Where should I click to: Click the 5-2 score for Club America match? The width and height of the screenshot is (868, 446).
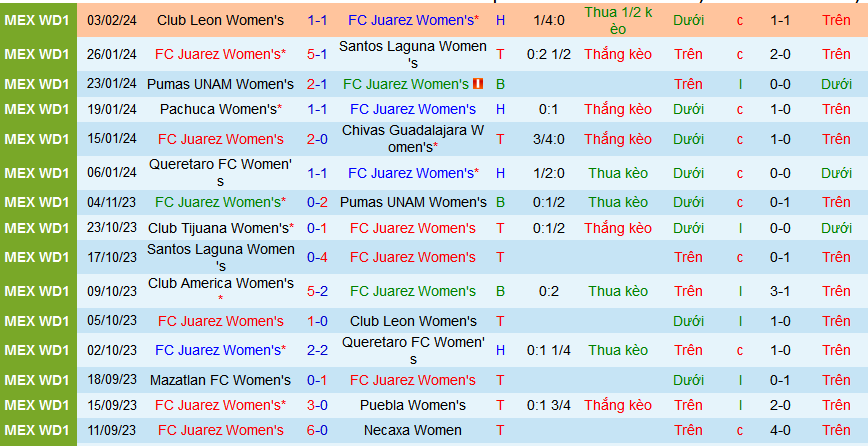[x=317, y=291]
